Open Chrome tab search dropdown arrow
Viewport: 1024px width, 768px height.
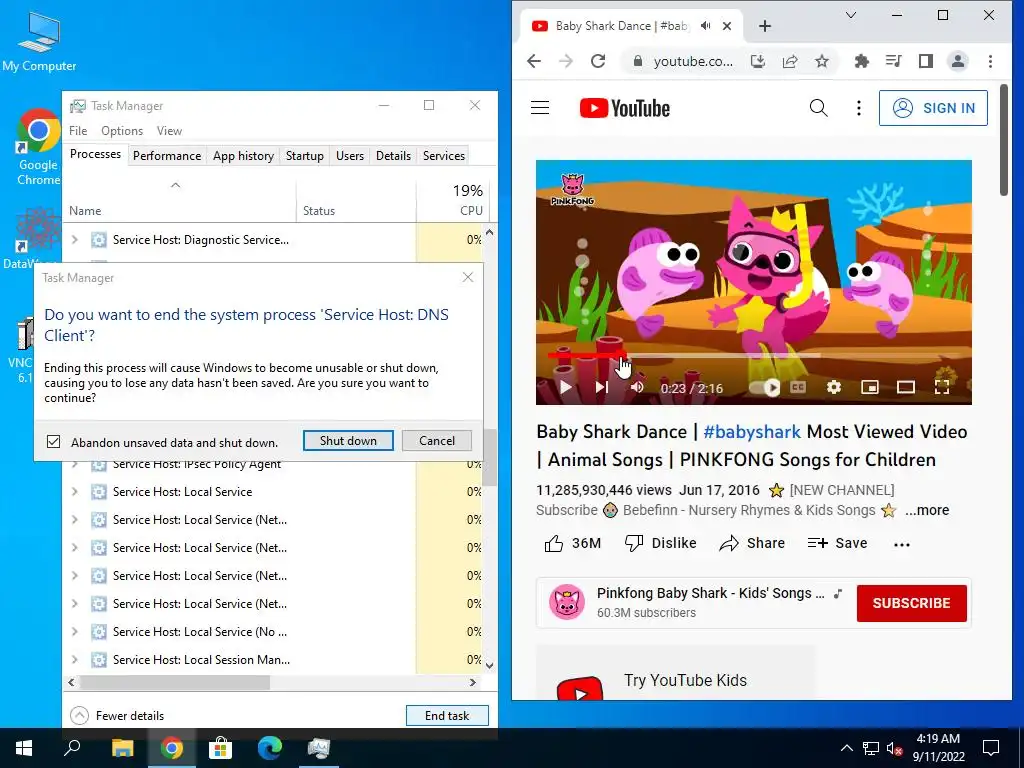point(851,15)
